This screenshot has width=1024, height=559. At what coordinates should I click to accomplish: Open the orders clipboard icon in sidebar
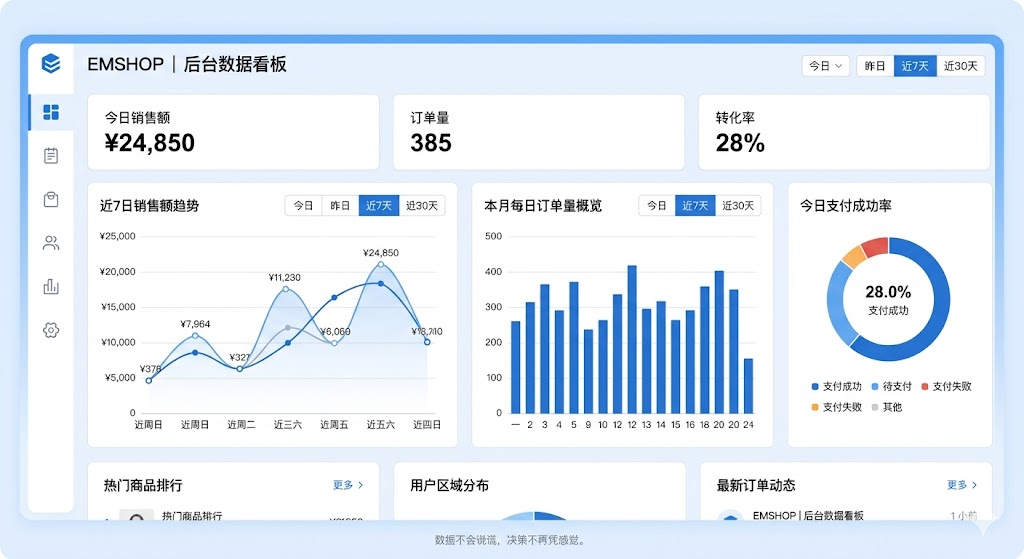click(51, 155)
